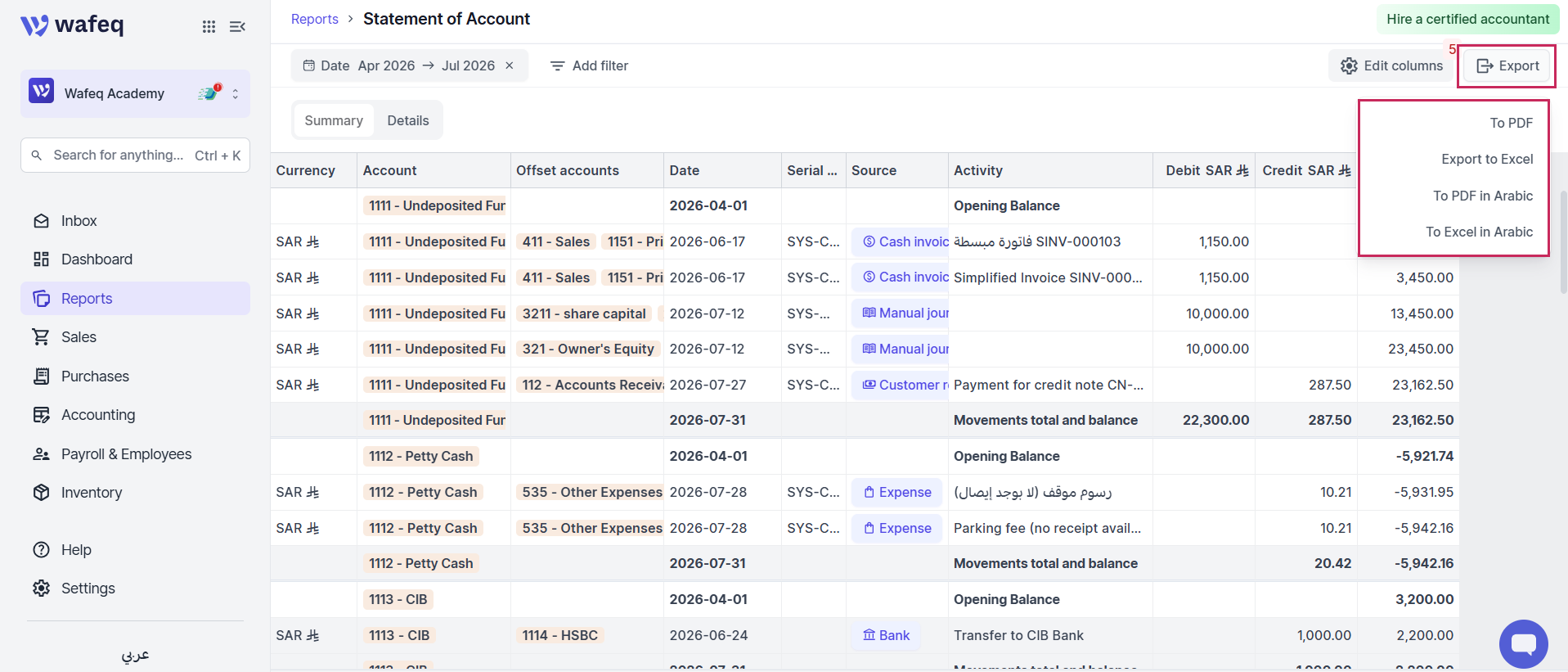
Task: Switch language to Arabic (عربي)
Action: [x=135, y=655]
